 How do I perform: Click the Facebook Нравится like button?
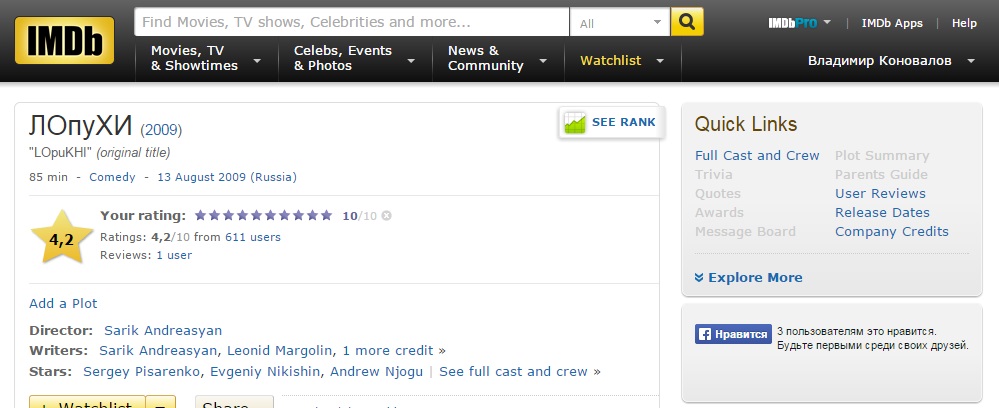733,334
